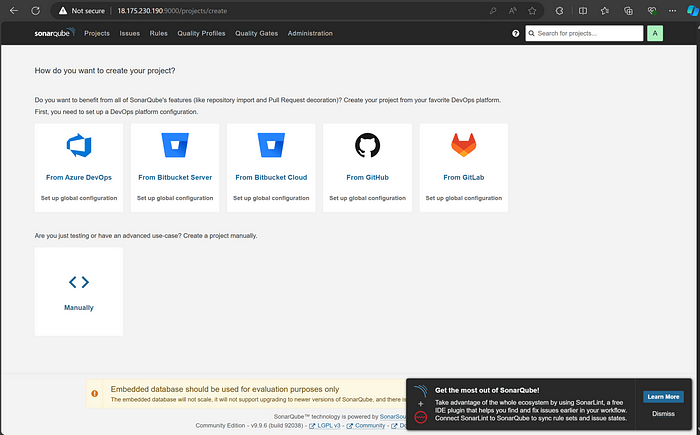The image size is (700, 435).
Task: Click Set up global configuration under Bitbucket Cloud
Action: (x=271, y=198)
